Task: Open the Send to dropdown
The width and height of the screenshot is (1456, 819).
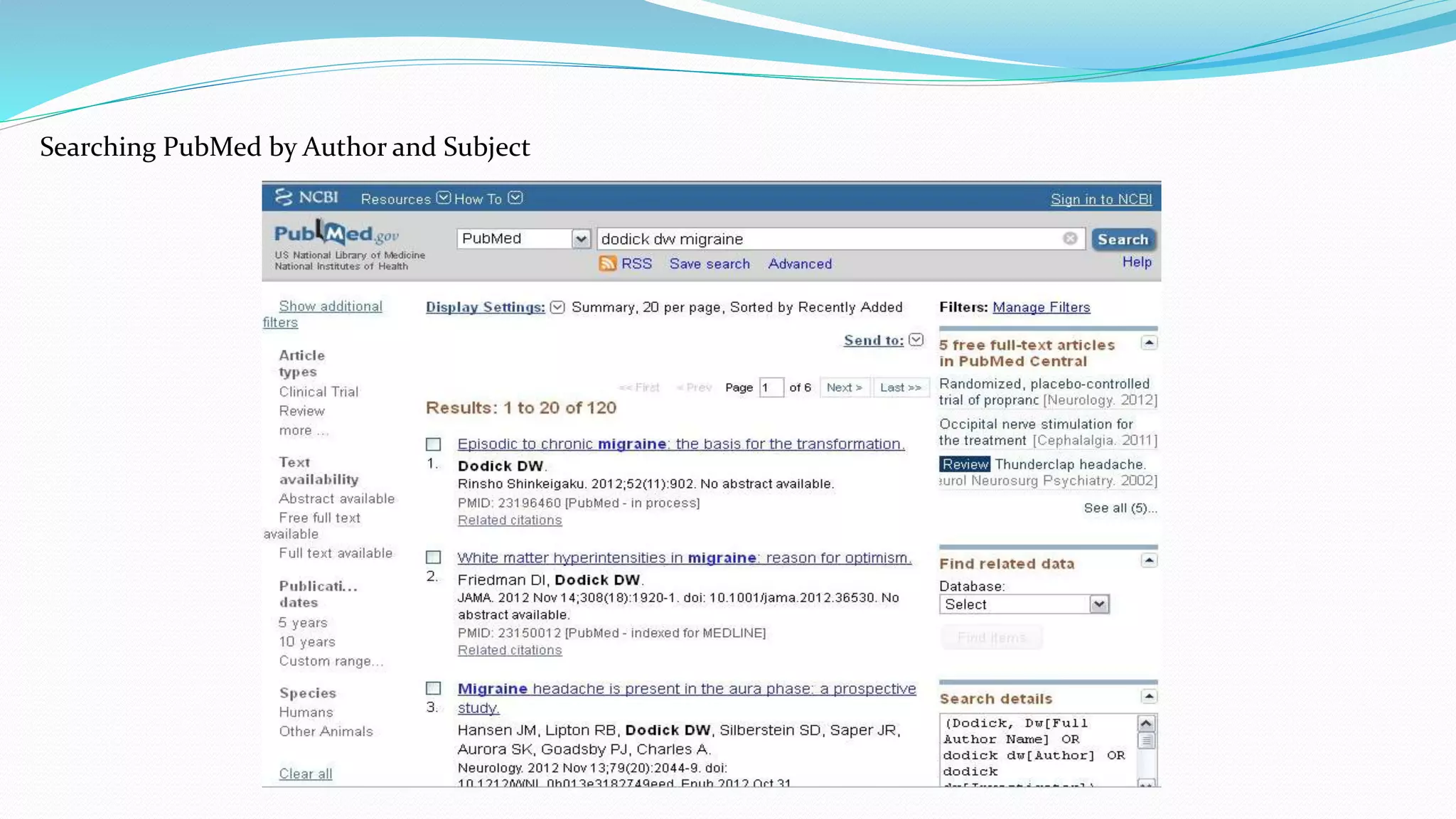Action: point(916,340)
